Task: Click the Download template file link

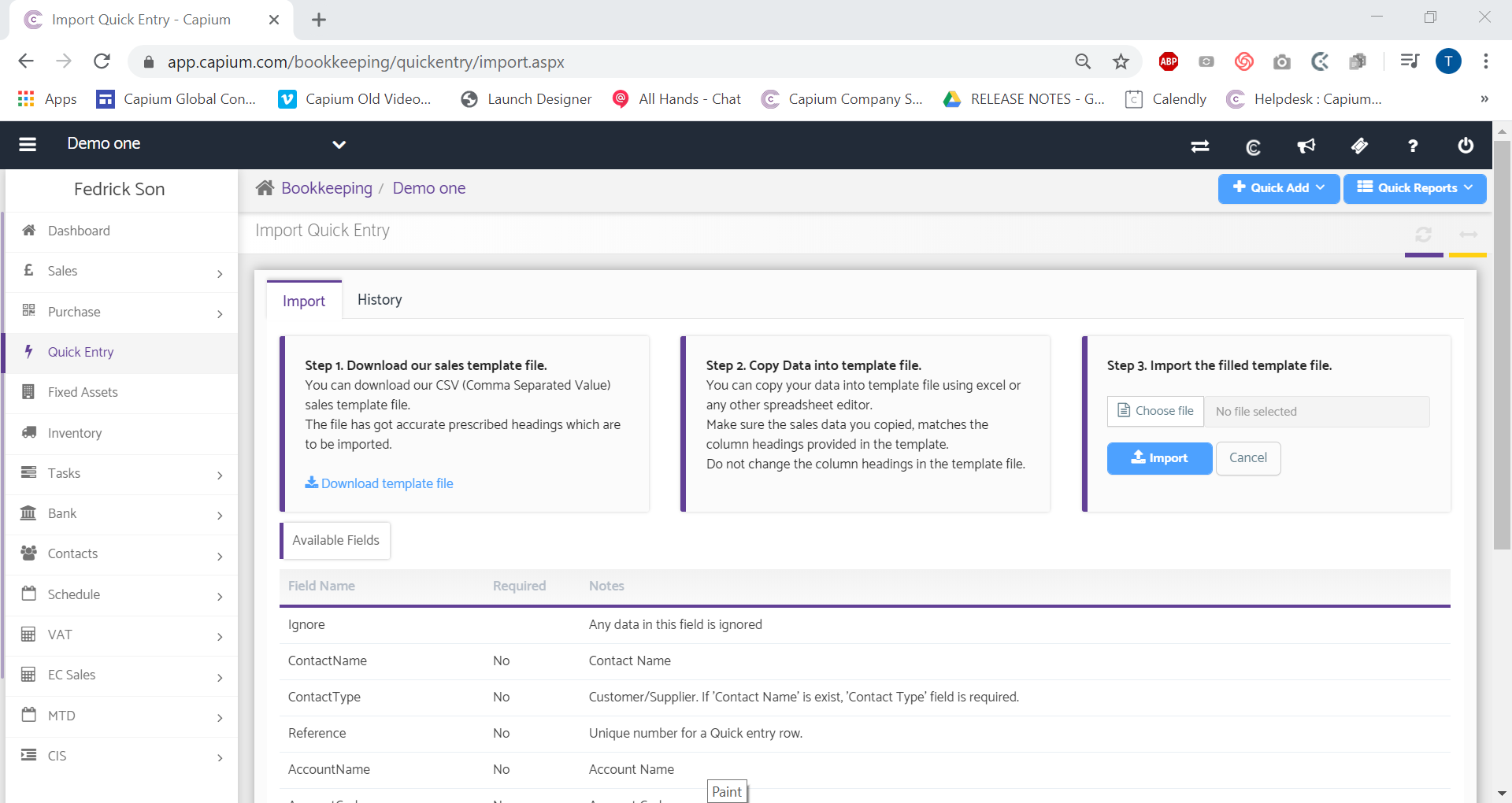Action: [380, 483]
